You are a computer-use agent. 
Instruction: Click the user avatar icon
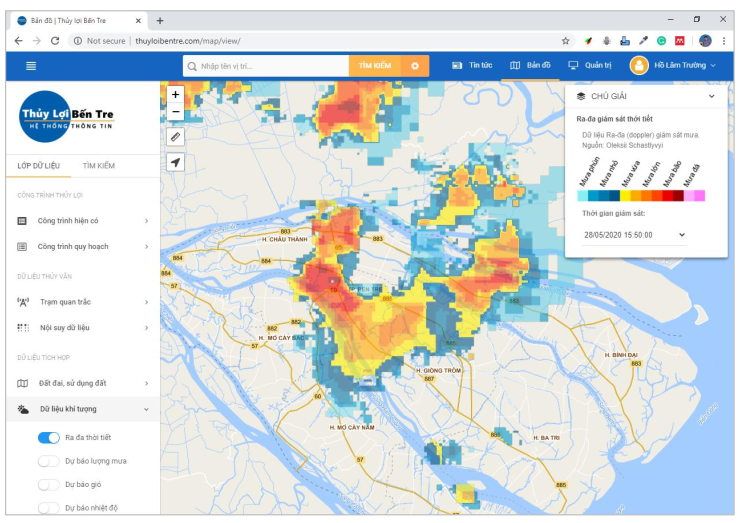click(x=638, y=65)
